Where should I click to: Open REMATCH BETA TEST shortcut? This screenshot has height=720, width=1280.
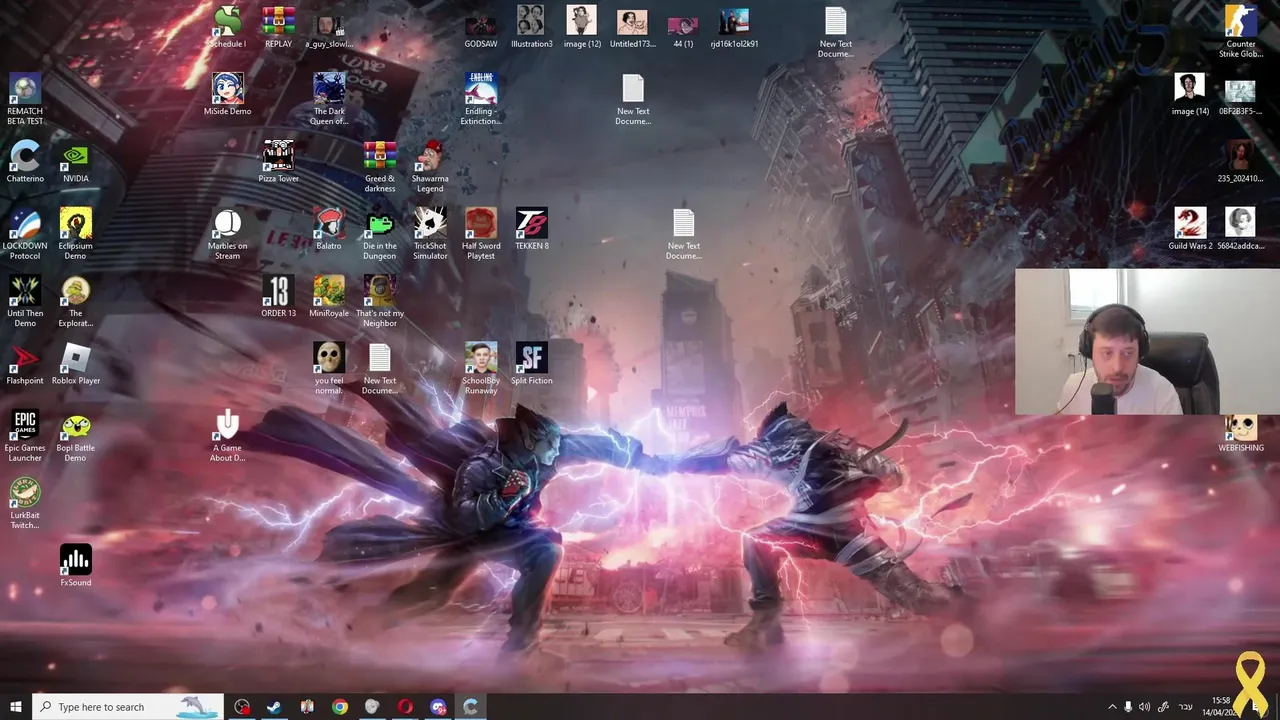(25, 99)
